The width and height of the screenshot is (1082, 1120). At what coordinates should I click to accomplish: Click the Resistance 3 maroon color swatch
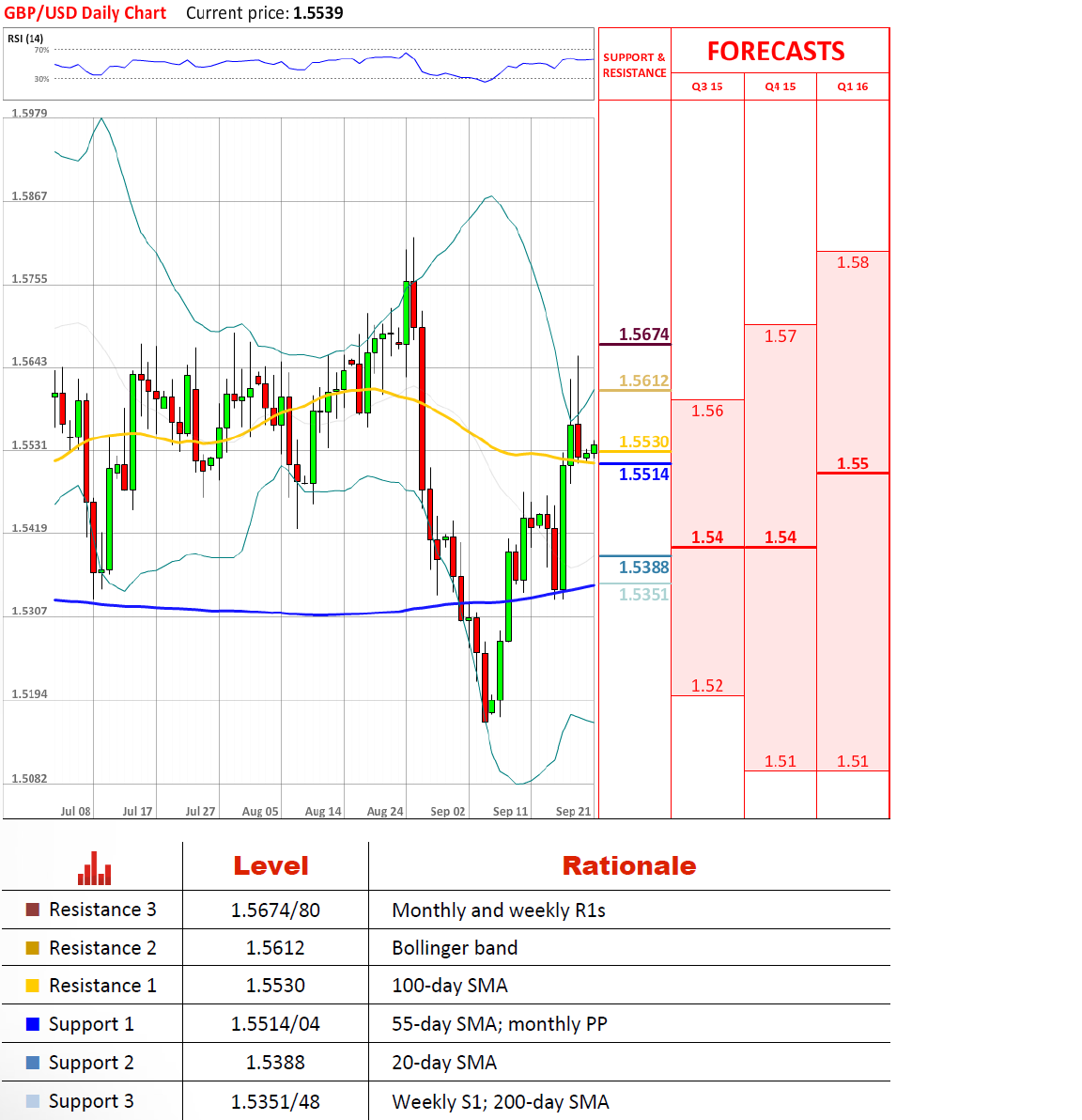(x=32, y=910)
